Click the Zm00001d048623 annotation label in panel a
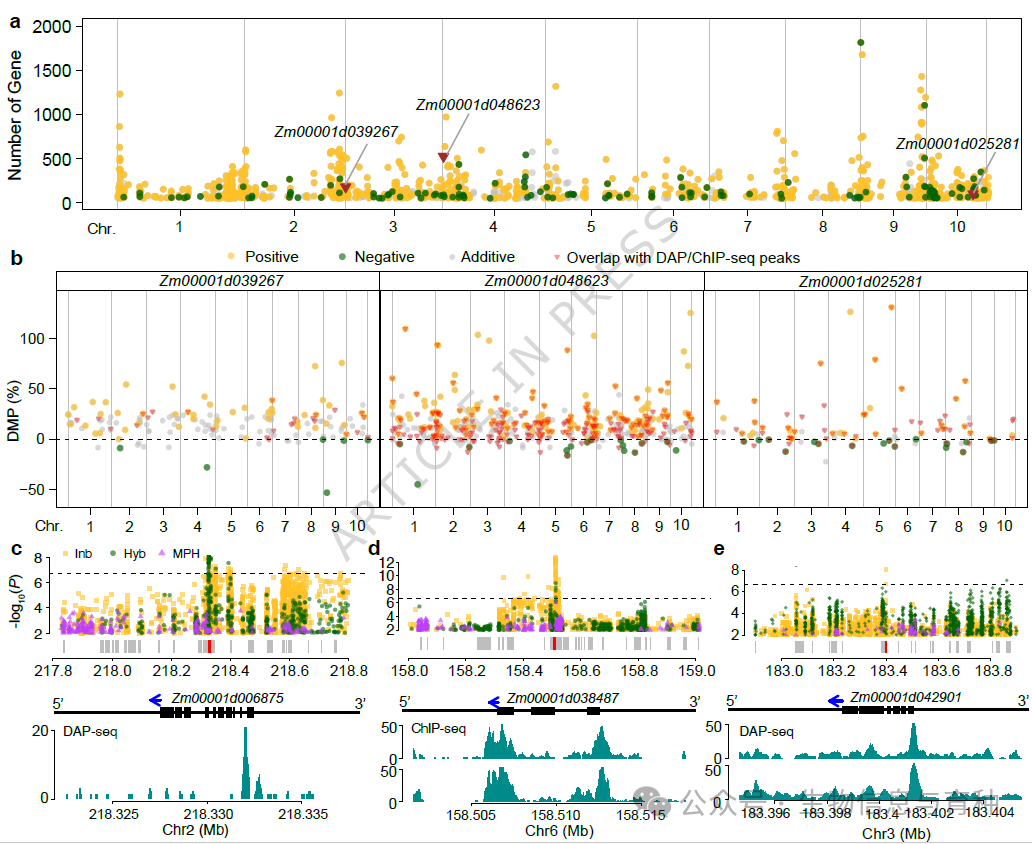Image resolution: width=1032 pixels, height=844 pixels. tap(478, 105)
